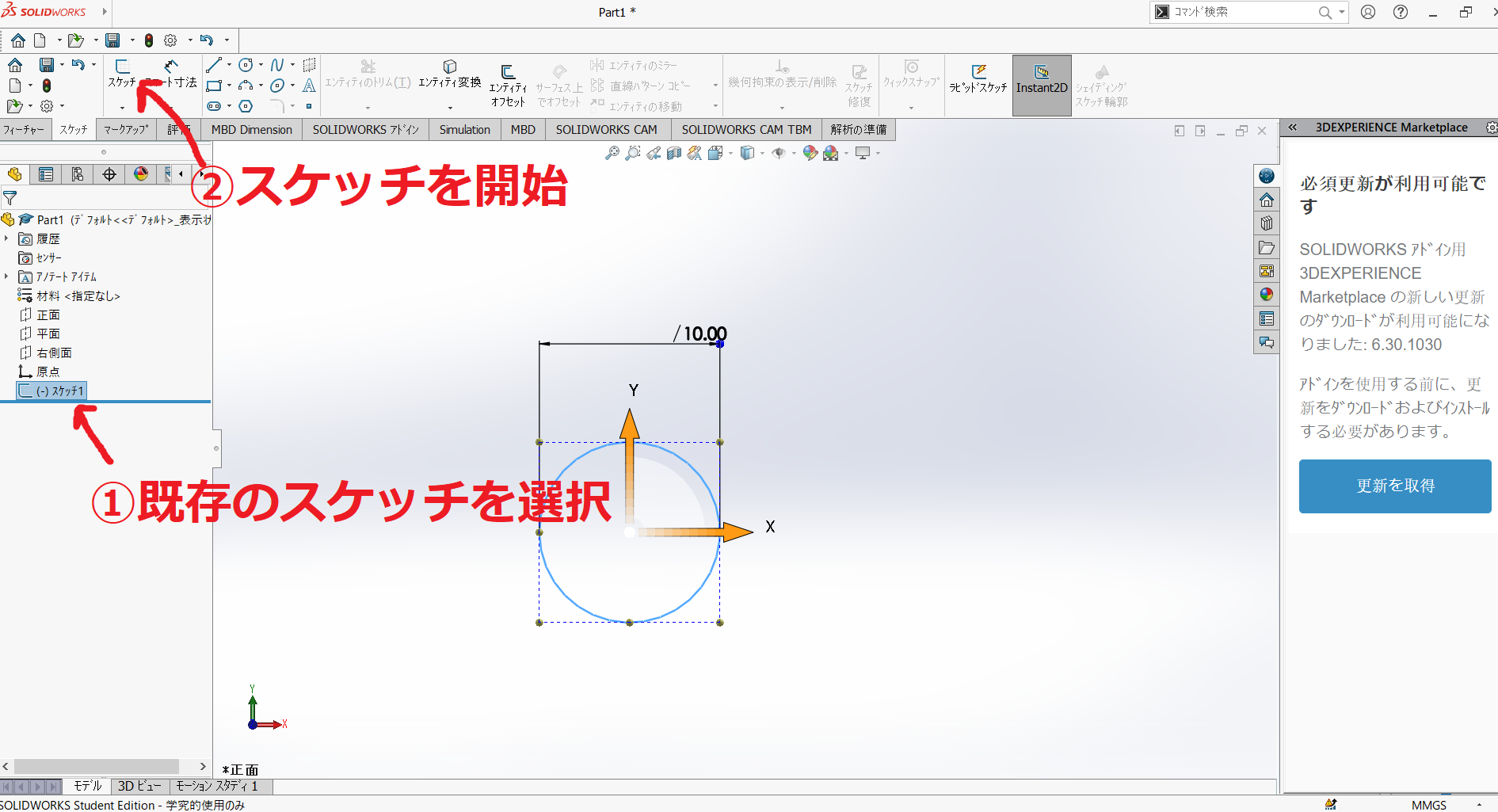Open the MMGS unit system status entry

(x=1428, y=805)
